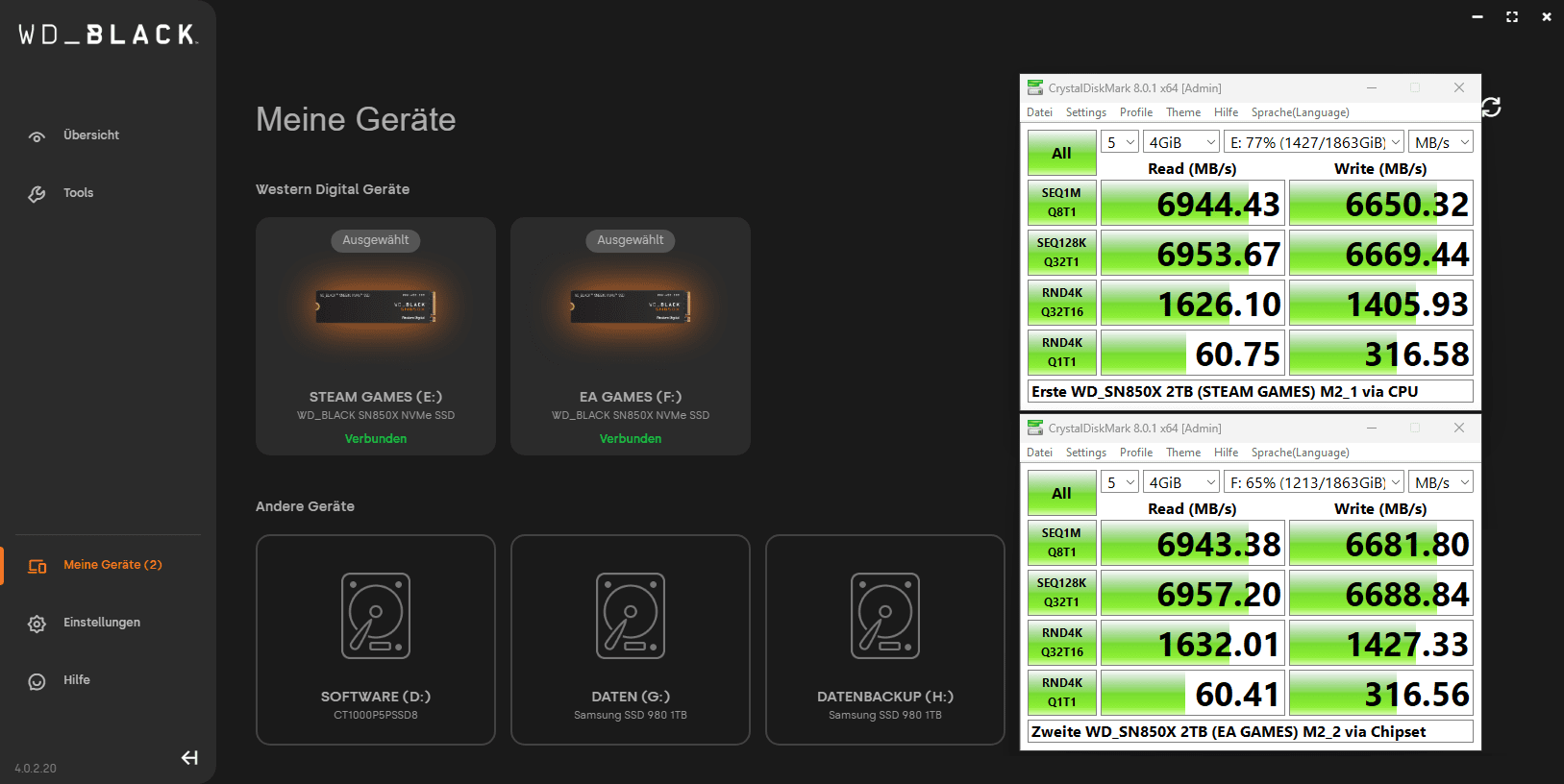Toggle fullscreen for the WD_BLACK dashboard
The height and width of the screenshot is (784, 1564).
pyautogui.click(x=1512, y=16)
